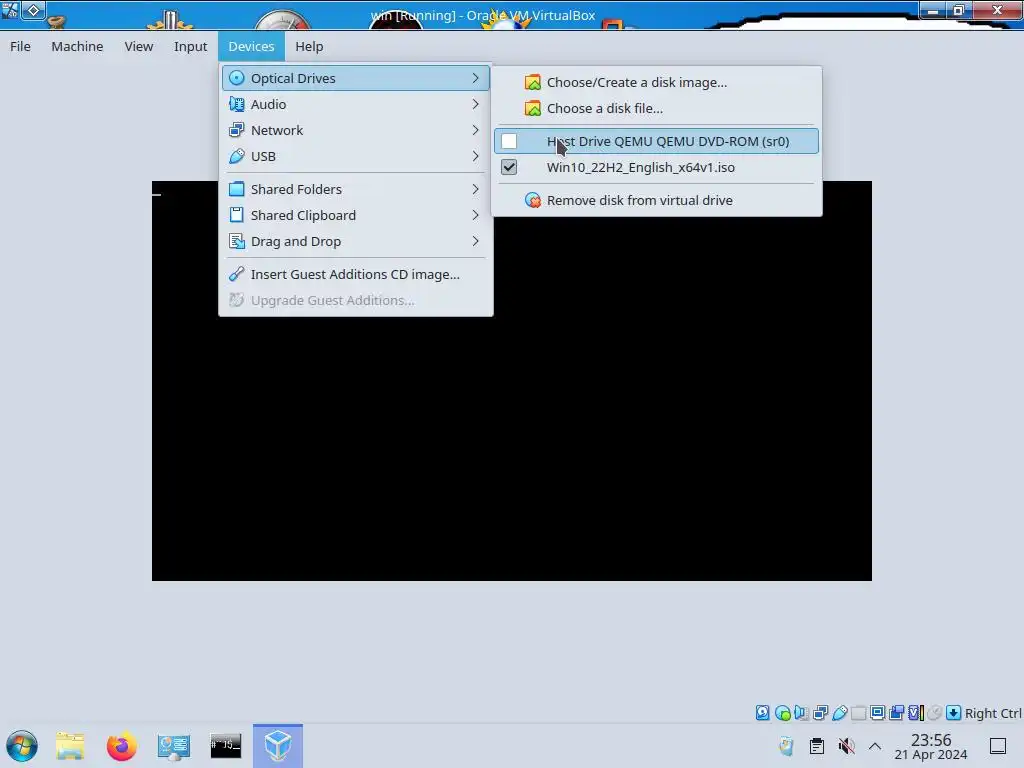Check the Host Drive QEMU DVD-ROM checkbox
This screenshot has height=768, width=1024.
(509, 141)
